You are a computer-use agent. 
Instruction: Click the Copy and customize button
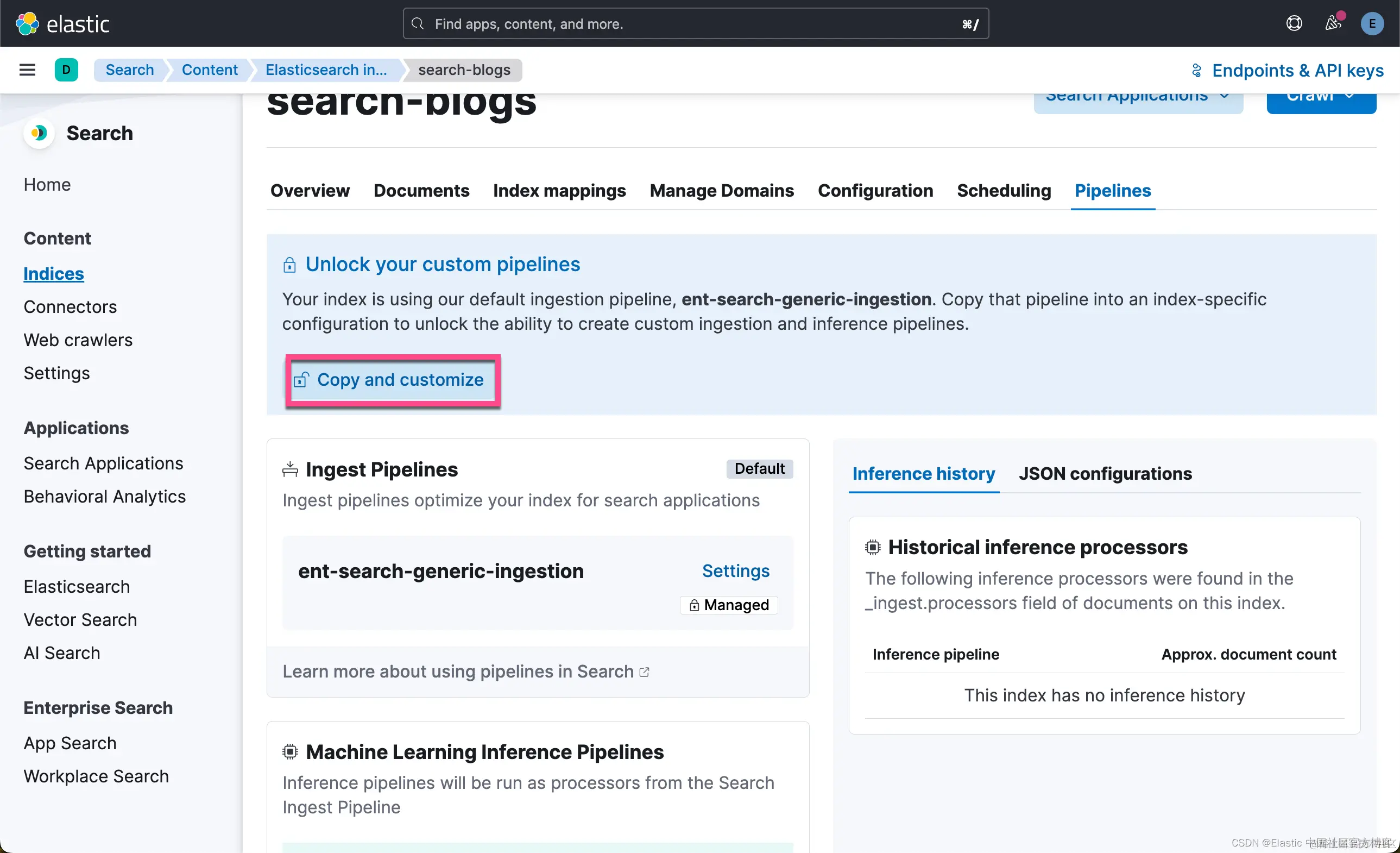(392, 380)
